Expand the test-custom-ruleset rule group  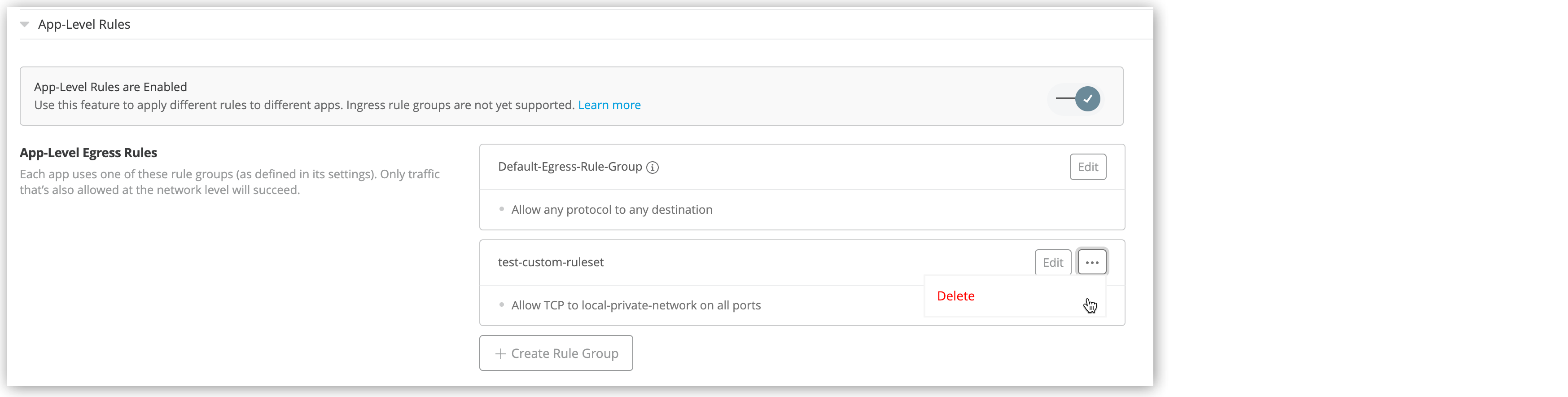(x=550, y=262)
